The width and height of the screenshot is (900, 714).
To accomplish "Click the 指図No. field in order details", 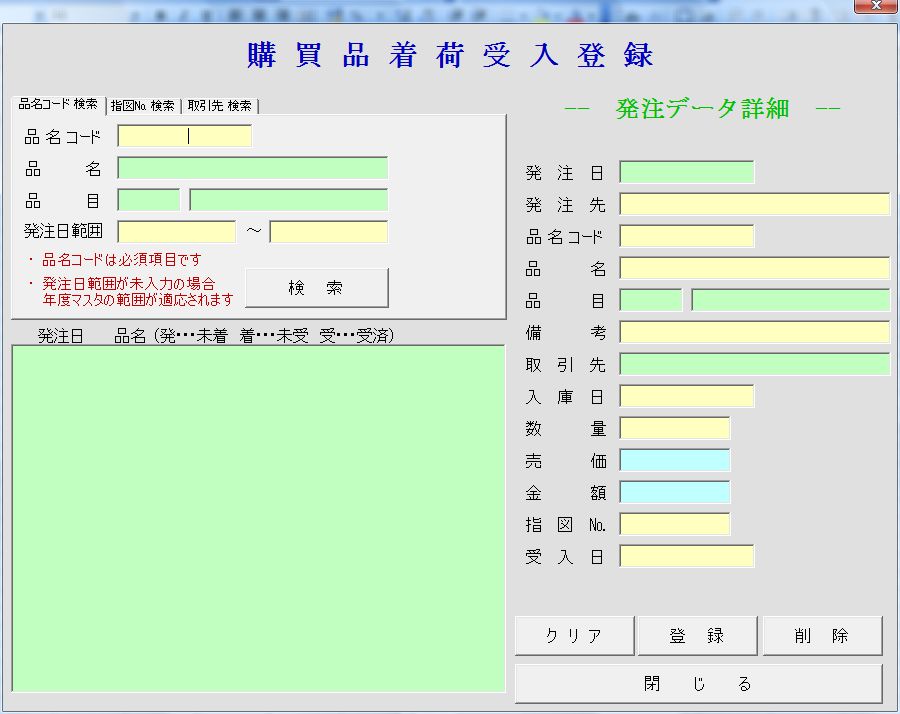I will 674,524.
